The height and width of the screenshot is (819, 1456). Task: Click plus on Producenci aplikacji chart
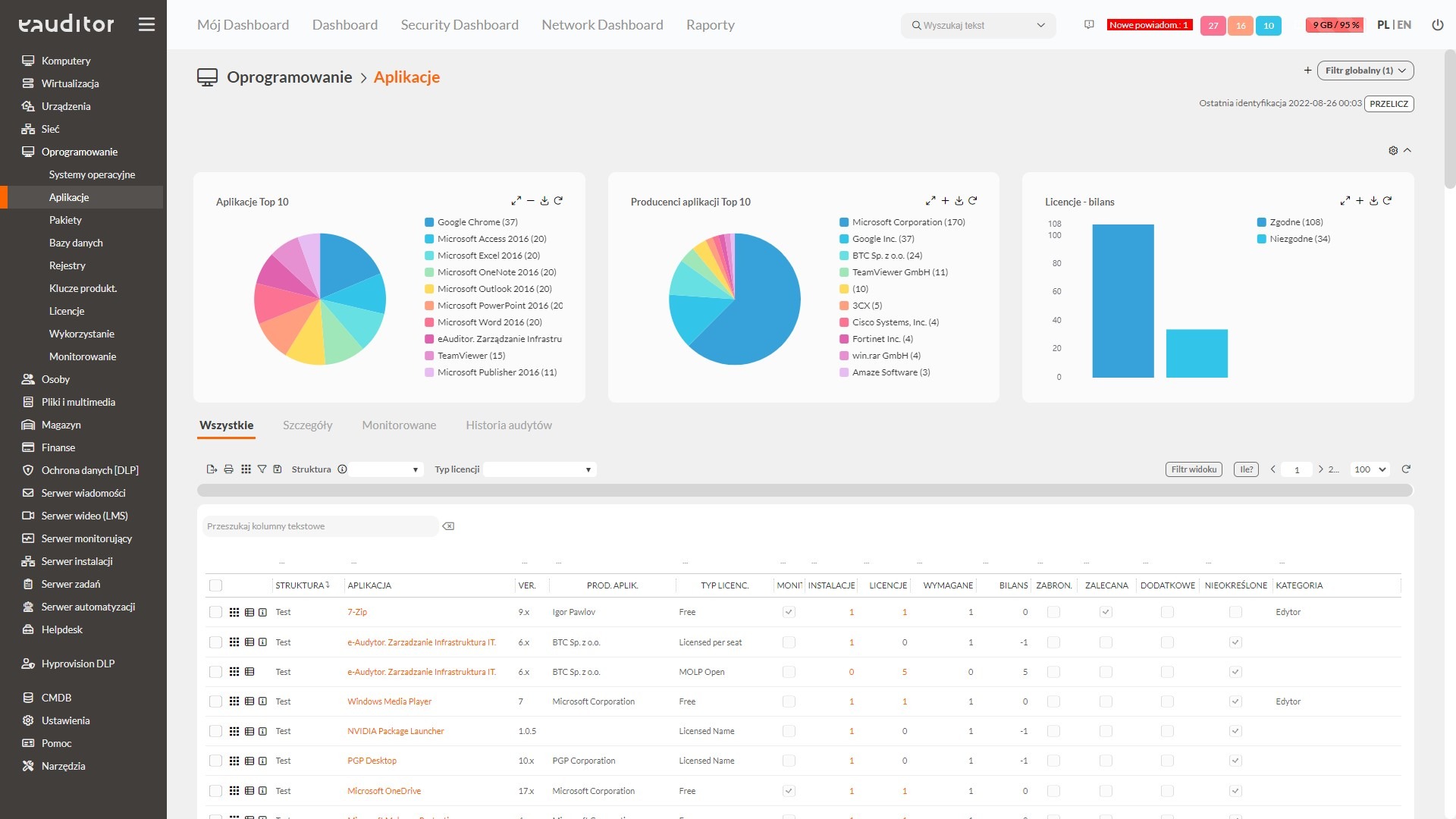click(x=945, y=201)
